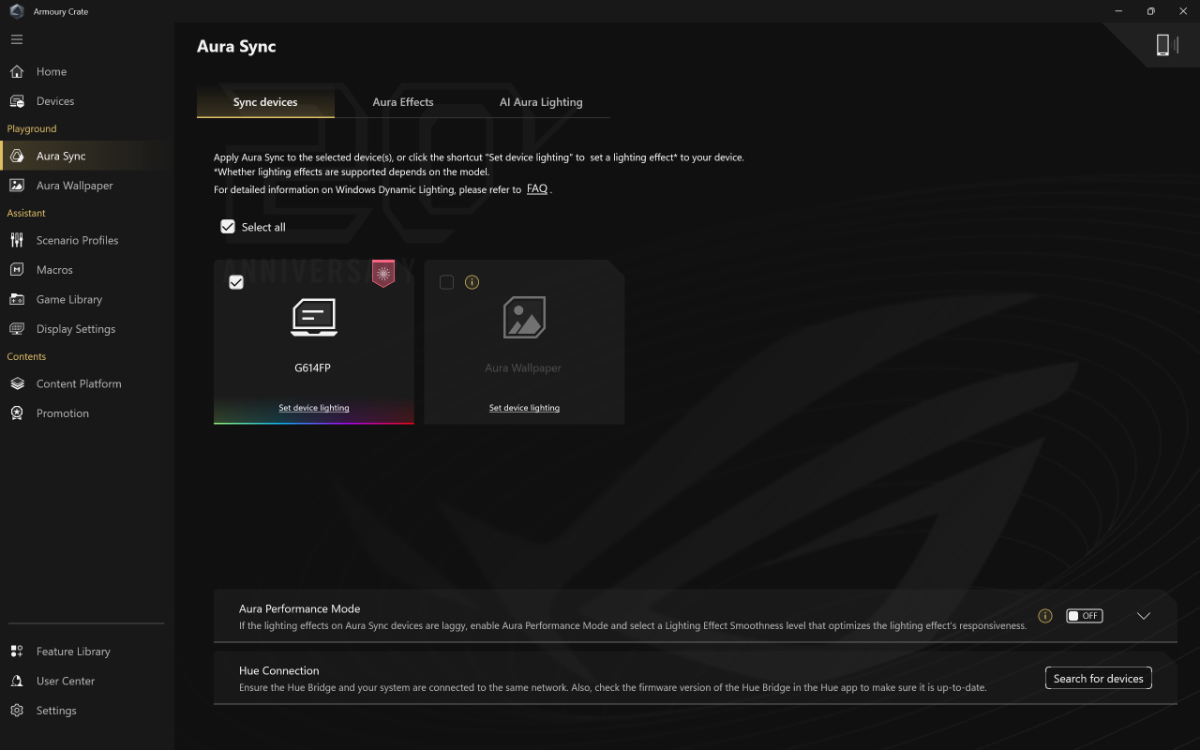Open Settings gear in sidebar
1200x750 pixels.
click(17, 711)
